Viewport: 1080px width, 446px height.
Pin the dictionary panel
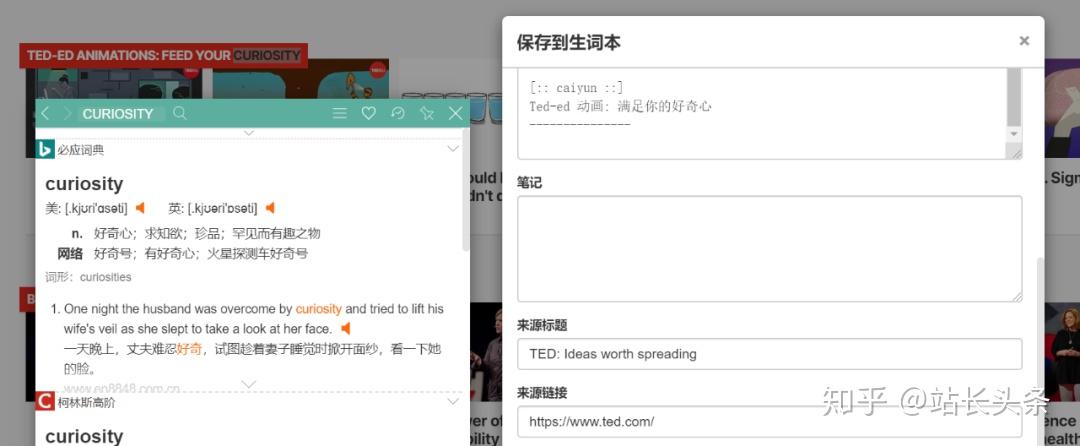tap(426, 114)
